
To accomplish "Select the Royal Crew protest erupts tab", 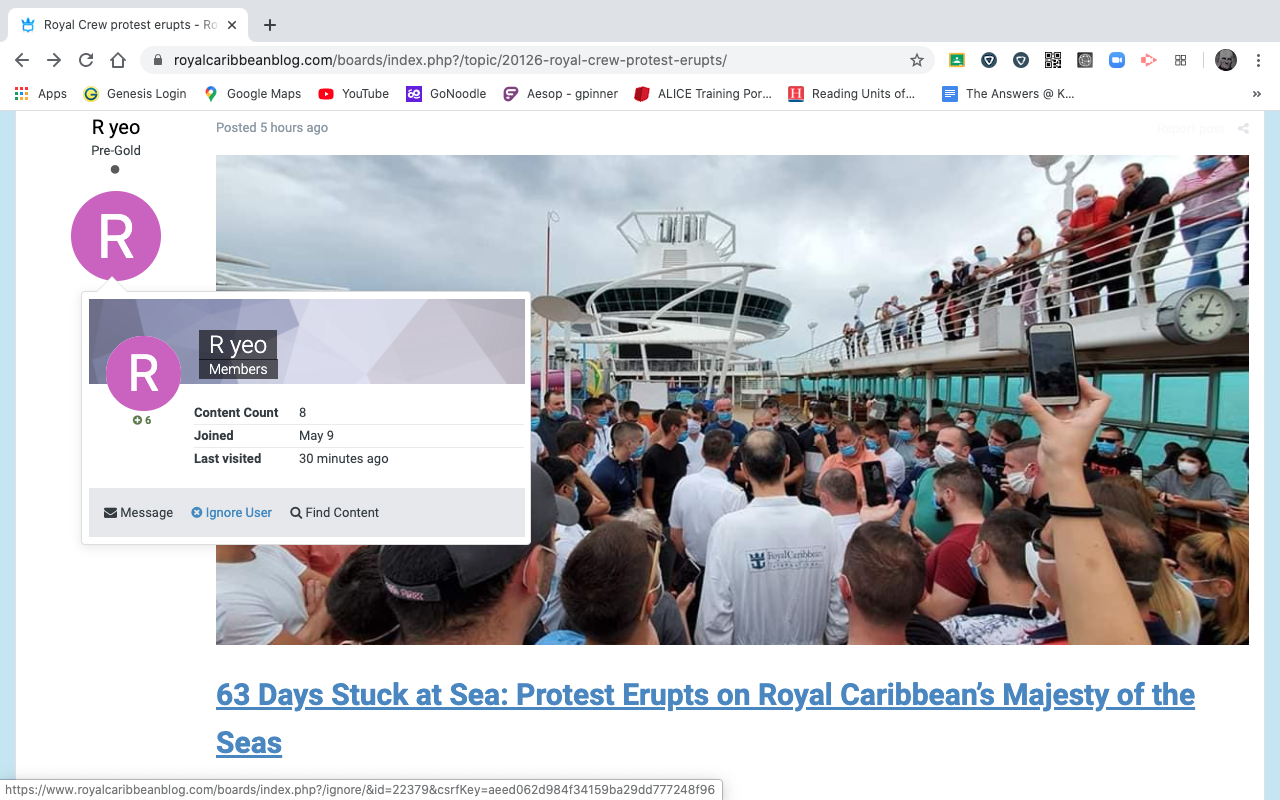I will (130, 25).
